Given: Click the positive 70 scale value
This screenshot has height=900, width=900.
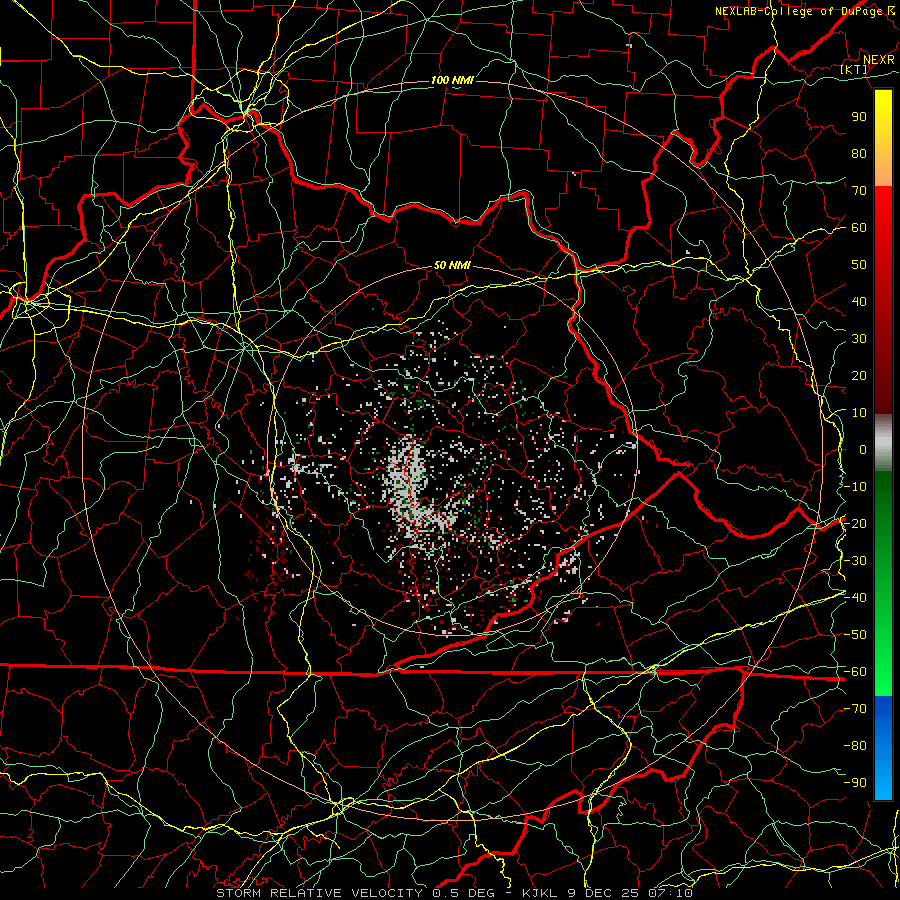Looking at the screenshot, I should (x=859, y=191).
